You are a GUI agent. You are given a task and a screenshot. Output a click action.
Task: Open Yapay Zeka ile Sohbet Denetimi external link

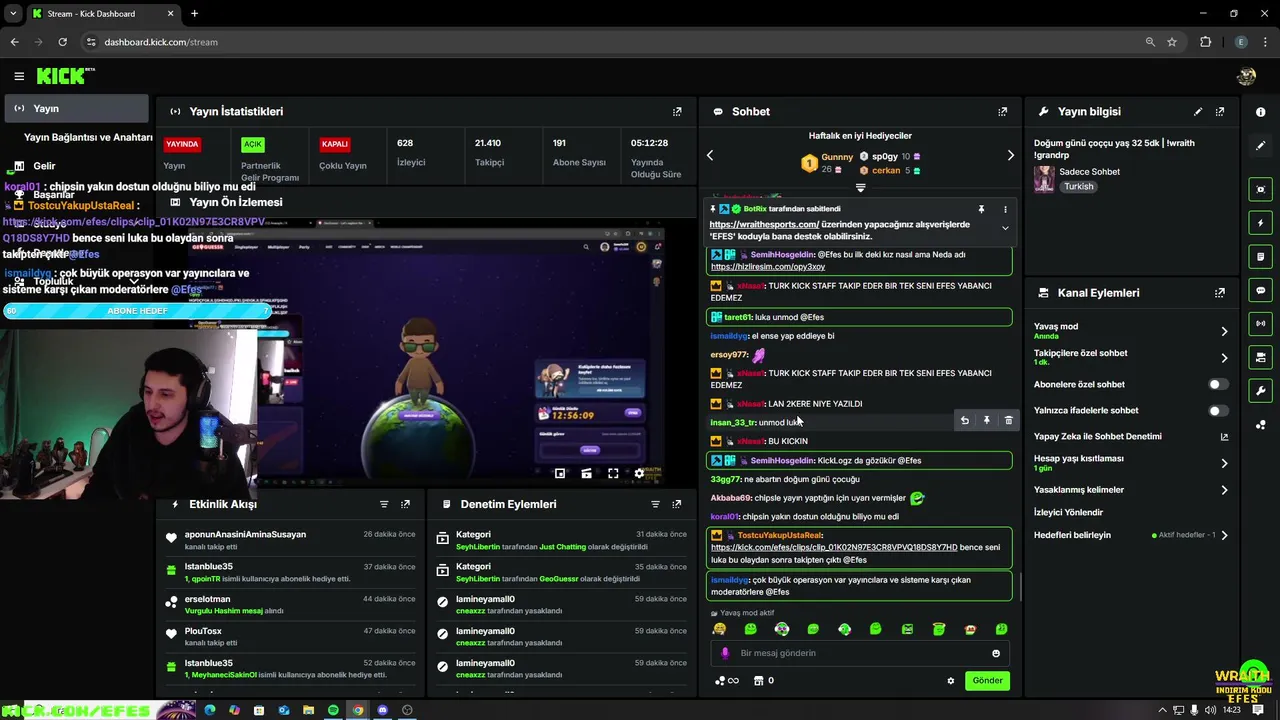point(1224,437)
